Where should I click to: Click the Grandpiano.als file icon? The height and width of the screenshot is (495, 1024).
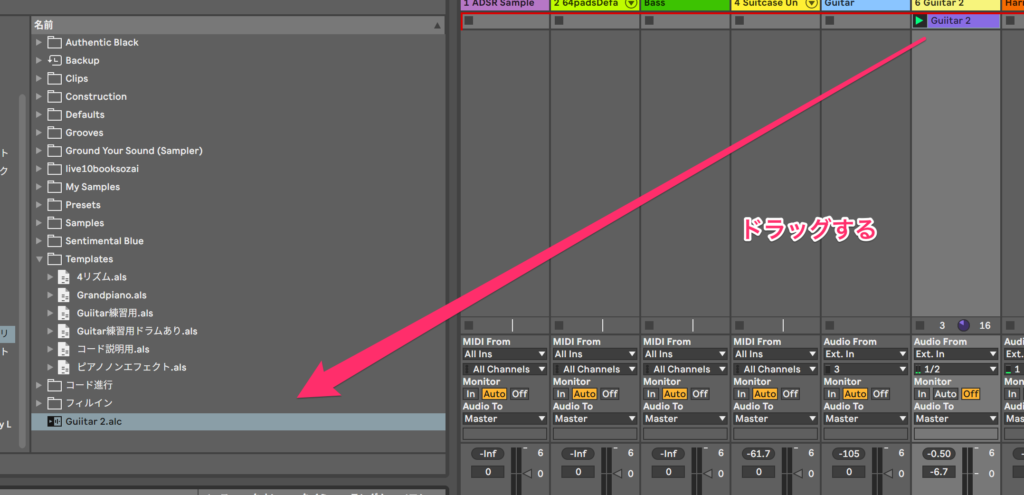[64, 296]
